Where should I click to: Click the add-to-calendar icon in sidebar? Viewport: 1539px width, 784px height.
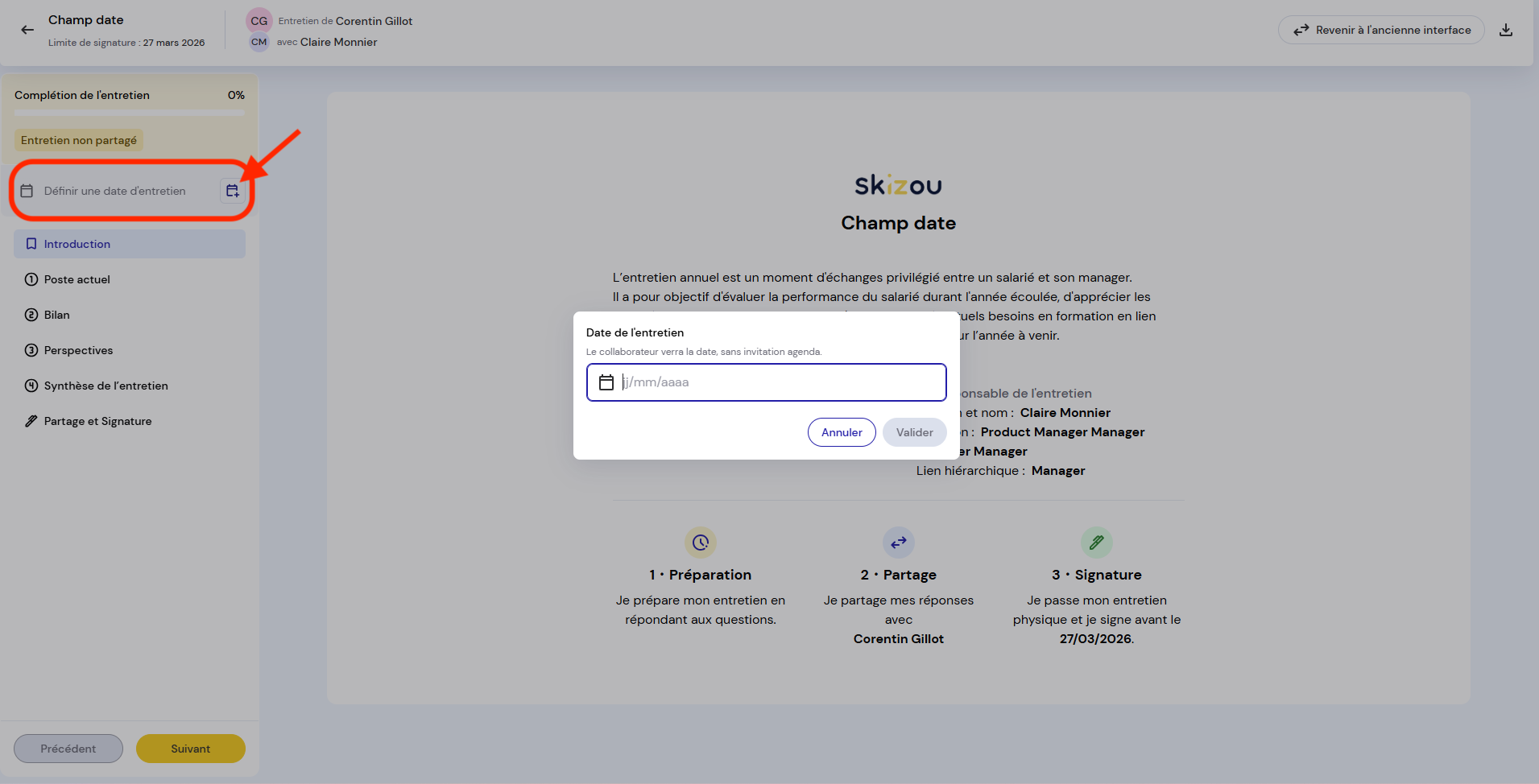(x=232, y=191)
